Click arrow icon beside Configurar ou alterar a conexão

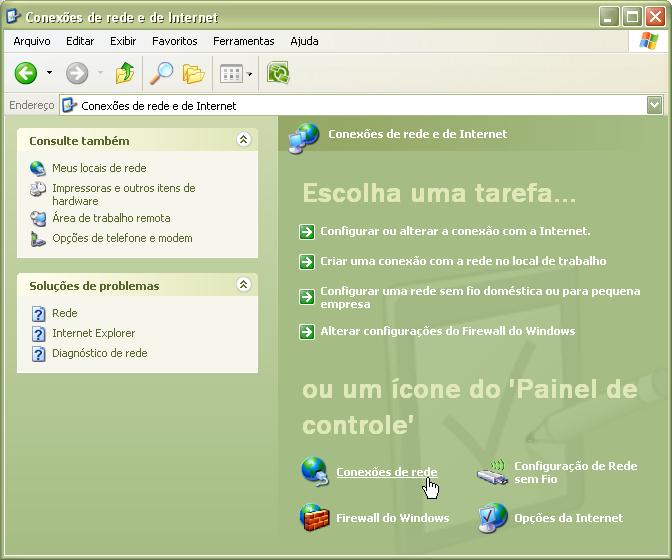307,232
